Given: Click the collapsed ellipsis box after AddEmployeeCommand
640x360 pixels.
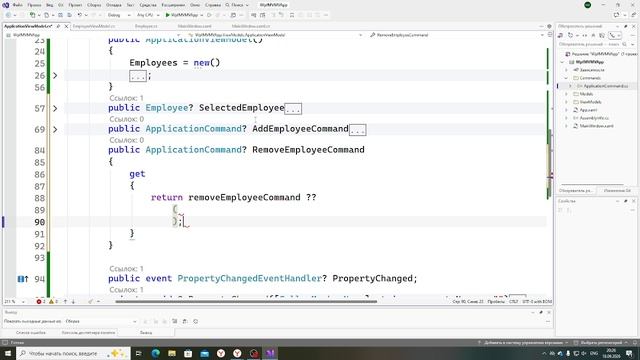Looking at the screenshot, I should (x=358, y=130).
